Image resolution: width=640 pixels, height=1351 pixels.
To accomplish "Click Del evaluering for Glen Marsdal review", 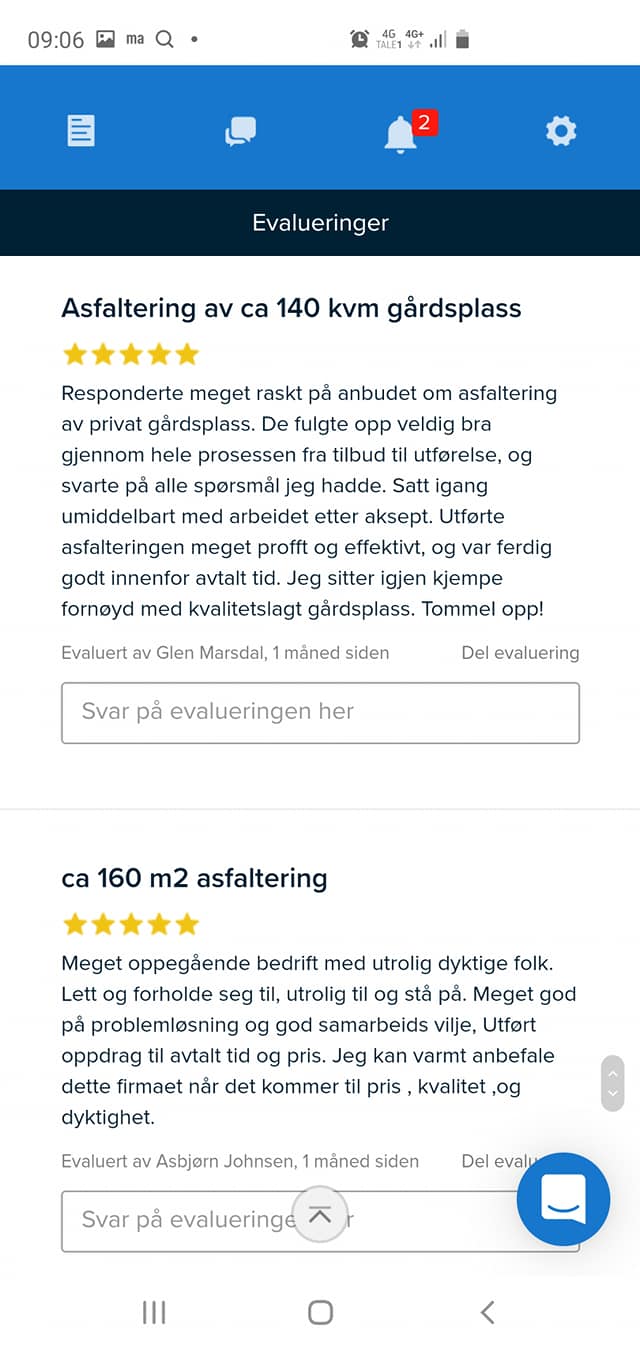I will point(520,653).
